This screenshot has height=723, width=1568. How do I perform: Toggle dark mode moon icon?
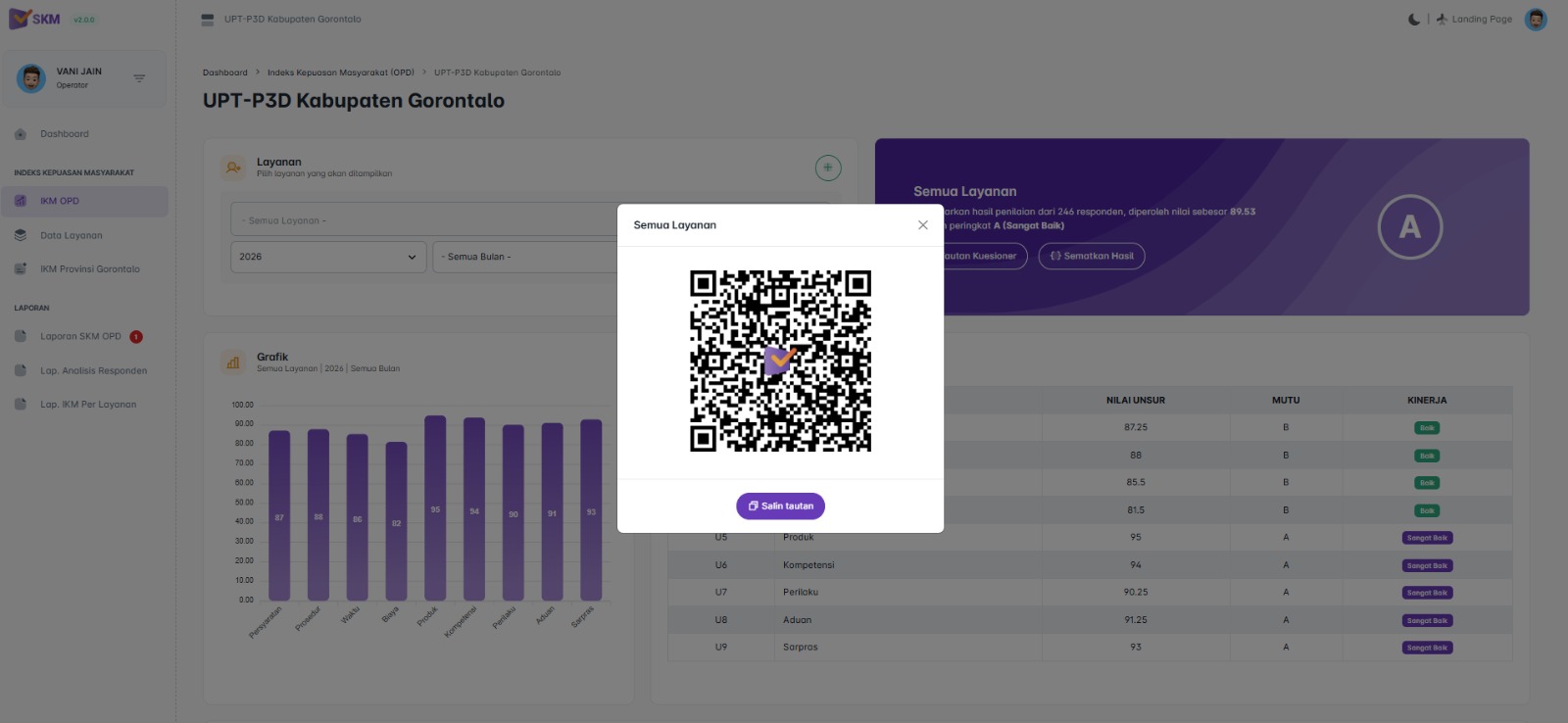1414,19
